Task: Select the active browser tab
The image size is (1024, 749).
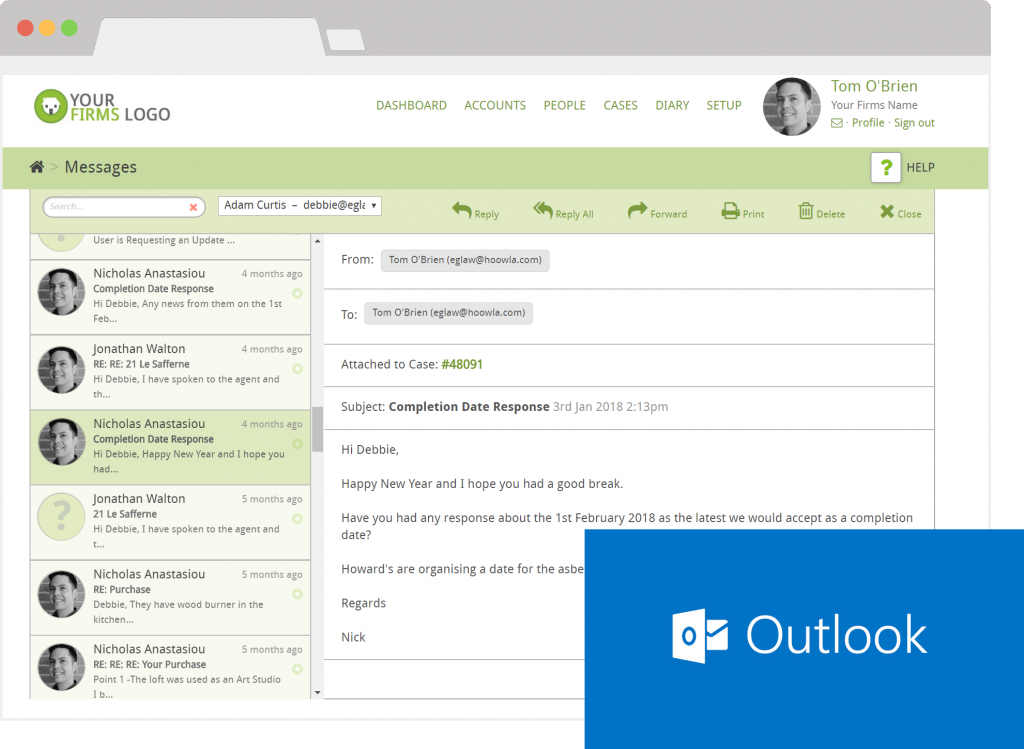Action: tap(209, 37)
